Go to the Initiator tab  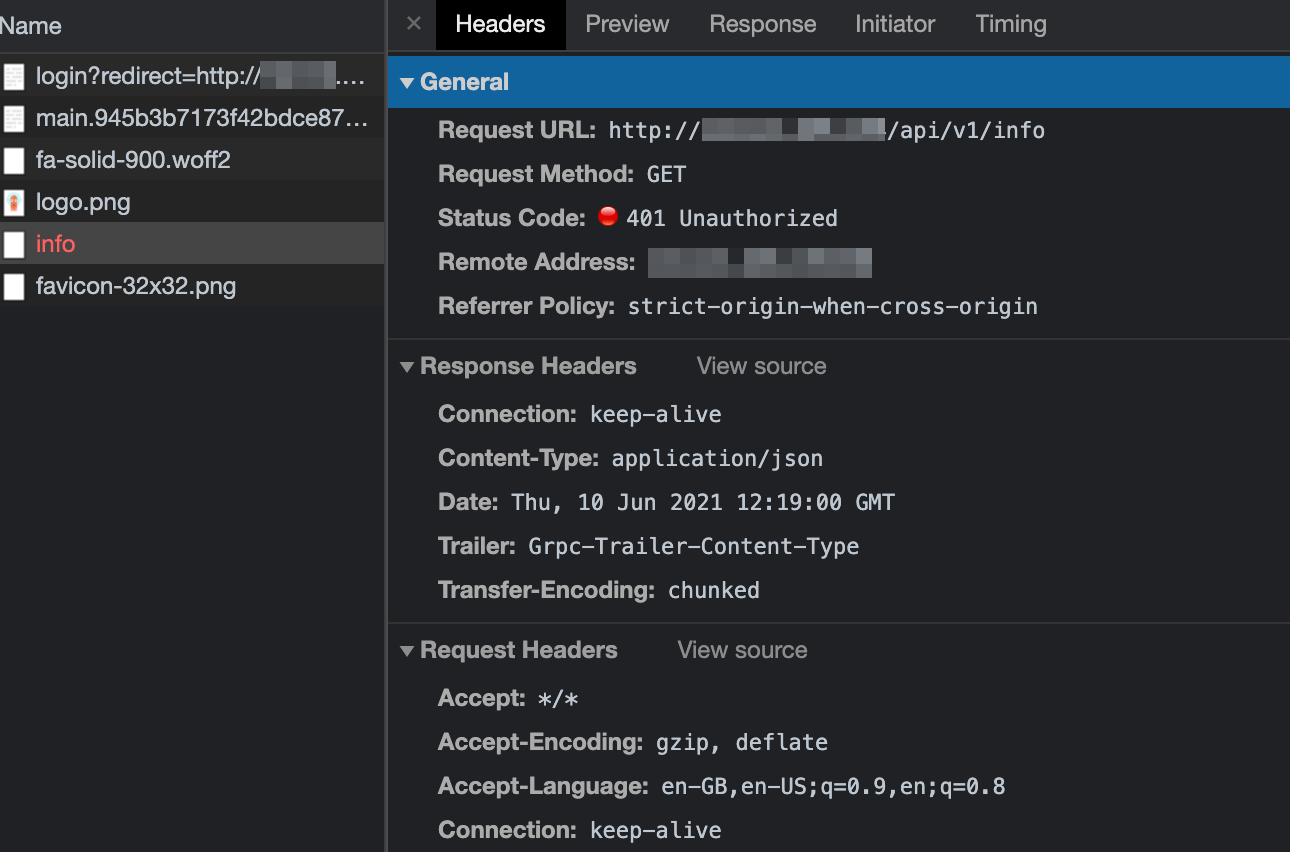point(895,24)
